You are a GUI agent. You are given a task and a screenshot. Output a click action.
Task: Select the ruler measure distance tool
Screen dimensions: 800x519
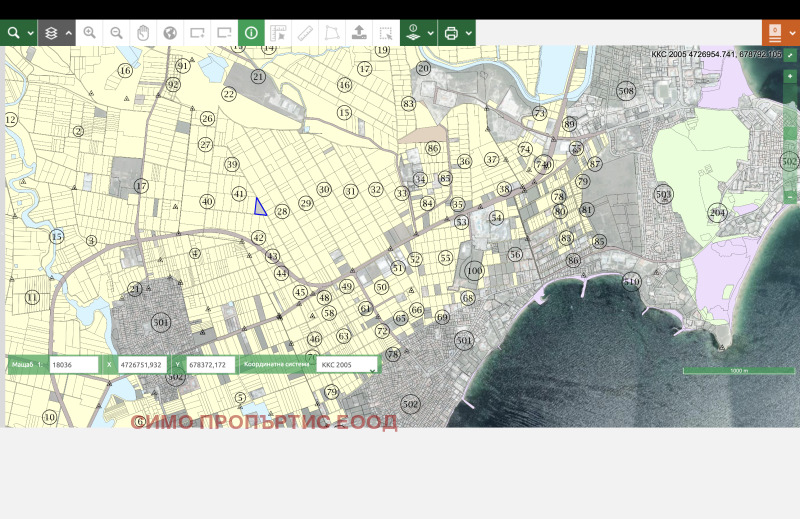pos(305,33)
